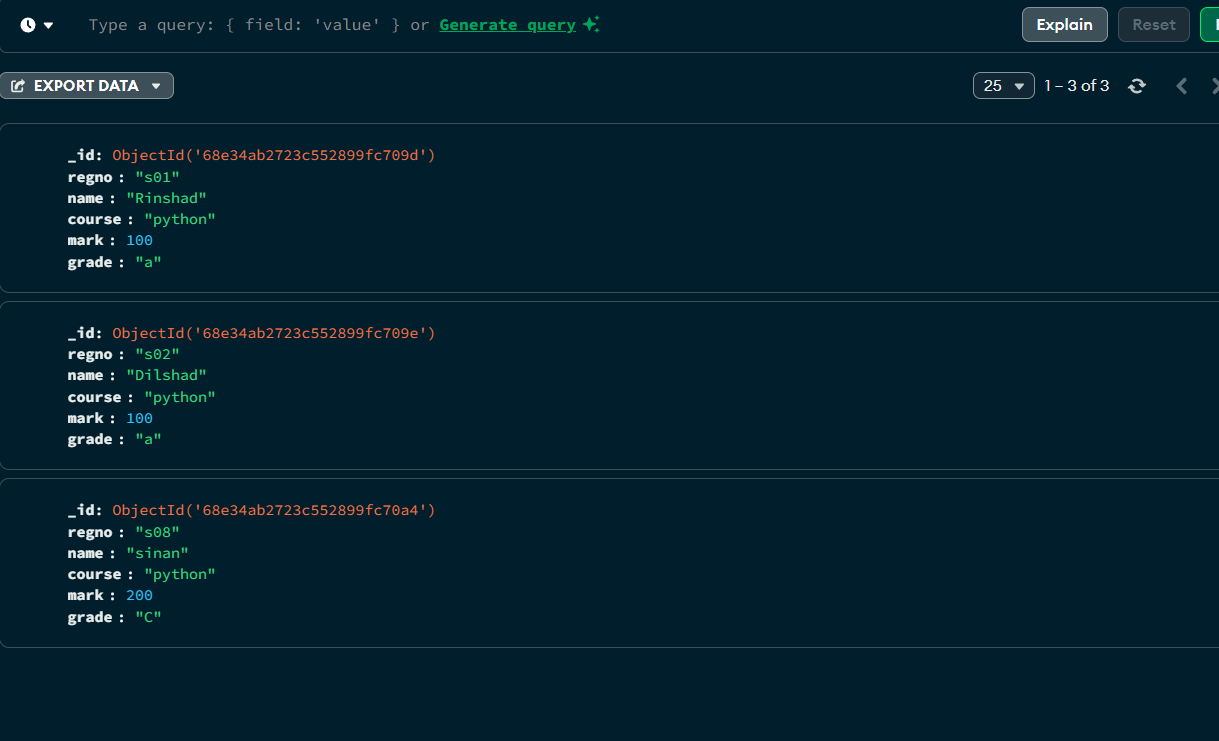Go to the next page of documents

point(1213,86)
